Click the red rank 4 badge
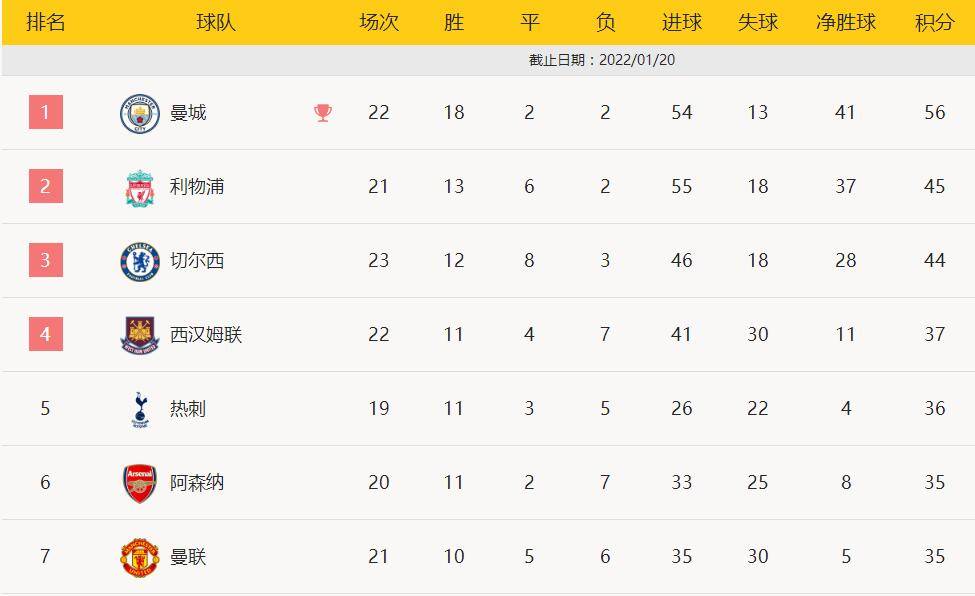 point(46,334)
